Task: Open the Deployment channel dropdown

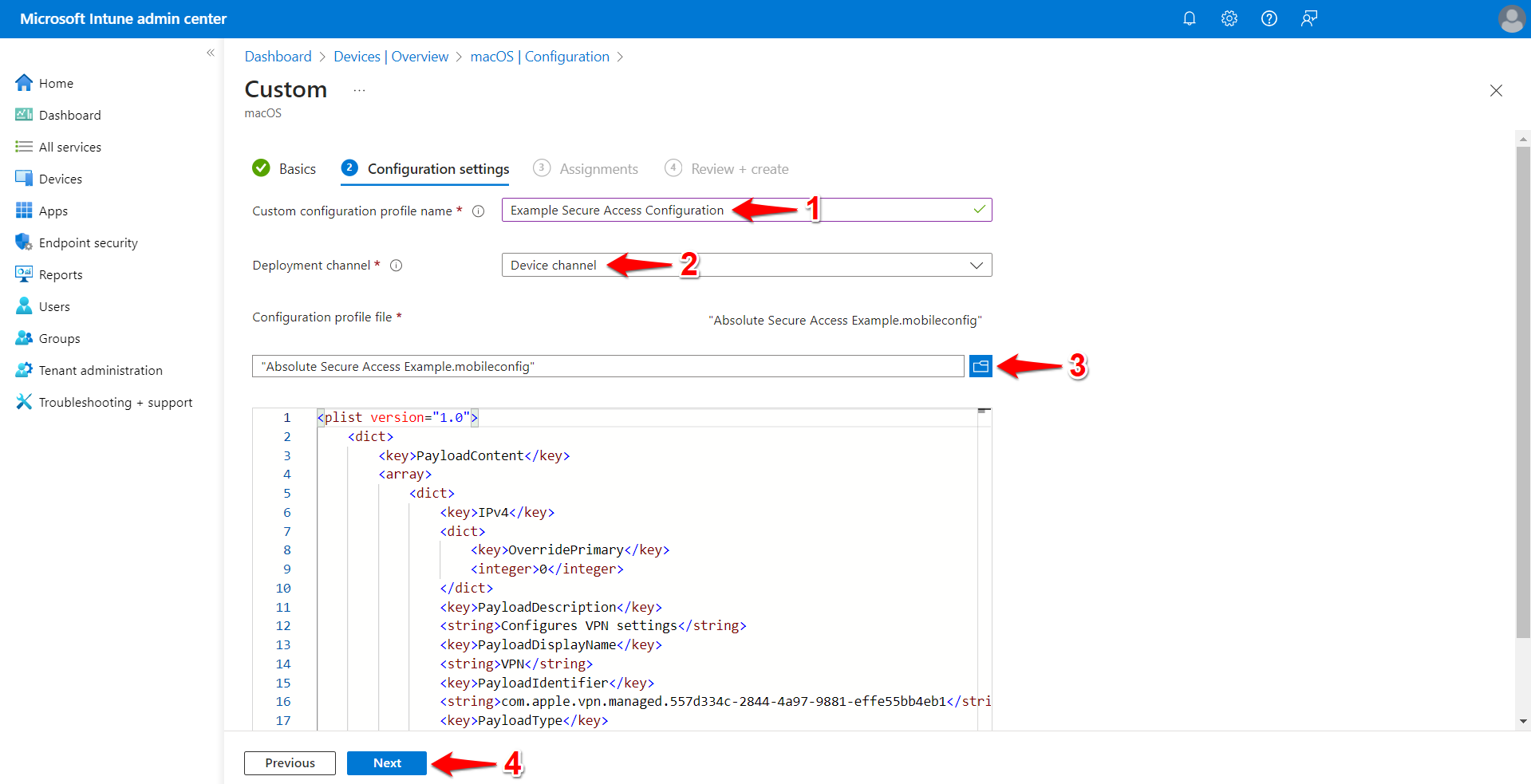Action: coord(747,265)
